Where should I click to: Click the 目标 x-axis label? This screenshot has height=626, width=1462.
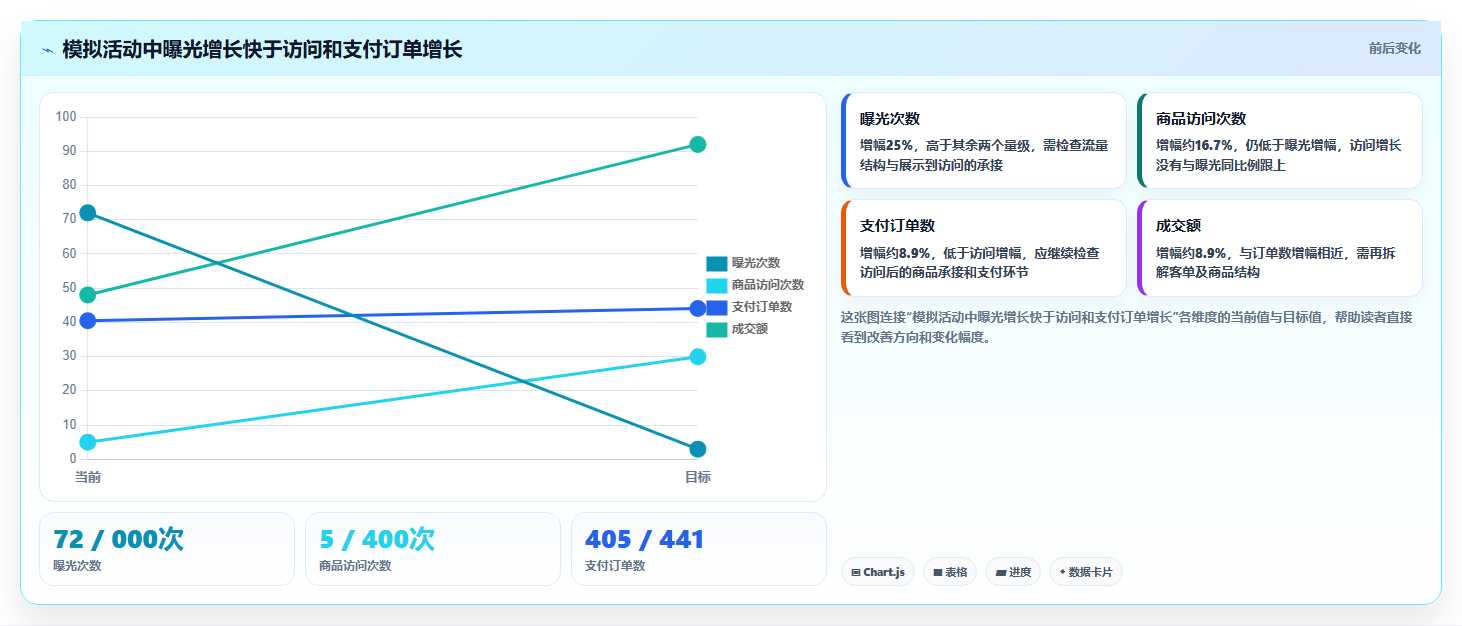698,477
